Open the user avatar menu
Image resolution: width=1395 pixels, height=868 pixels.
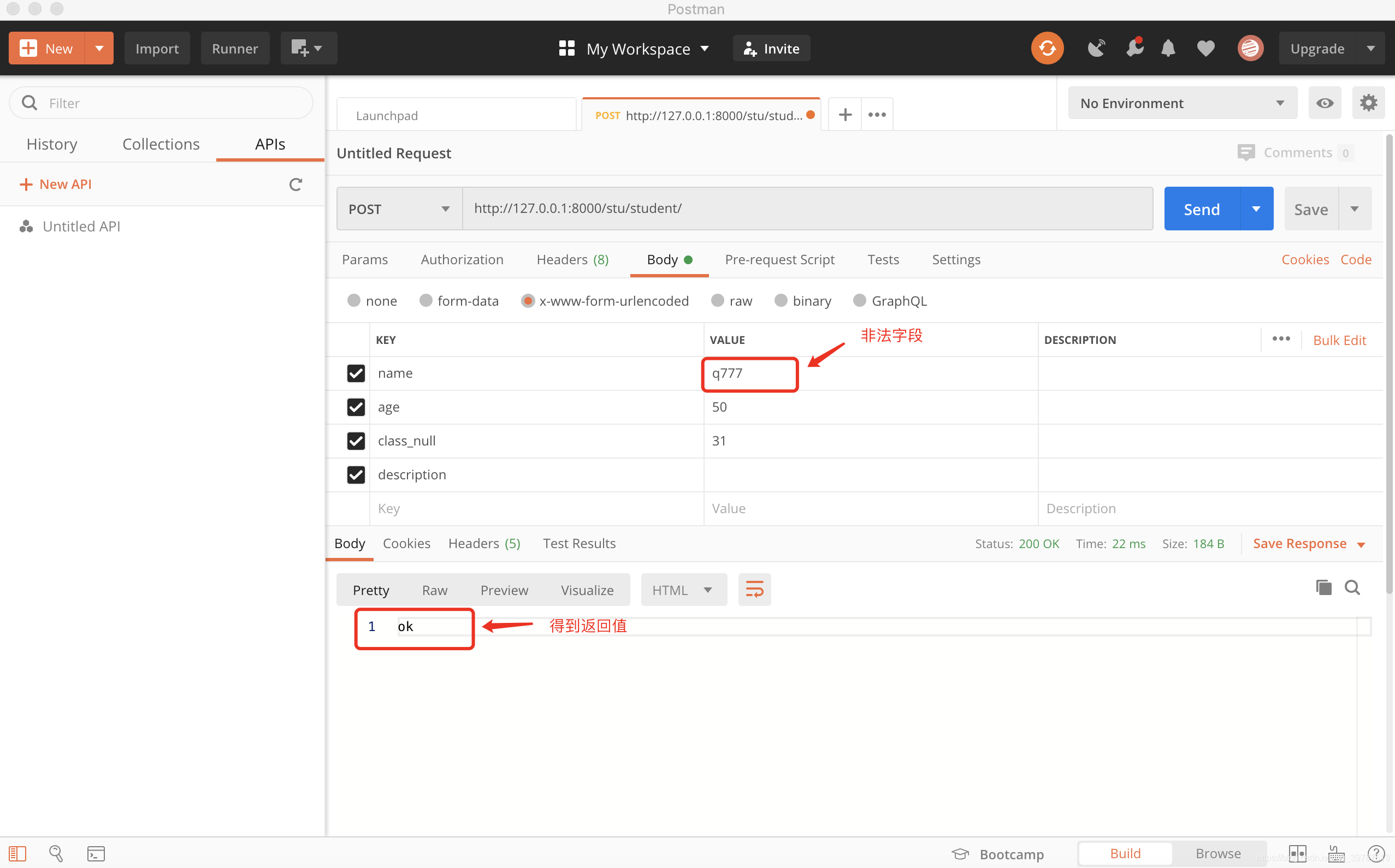[x=1250, y=48]
